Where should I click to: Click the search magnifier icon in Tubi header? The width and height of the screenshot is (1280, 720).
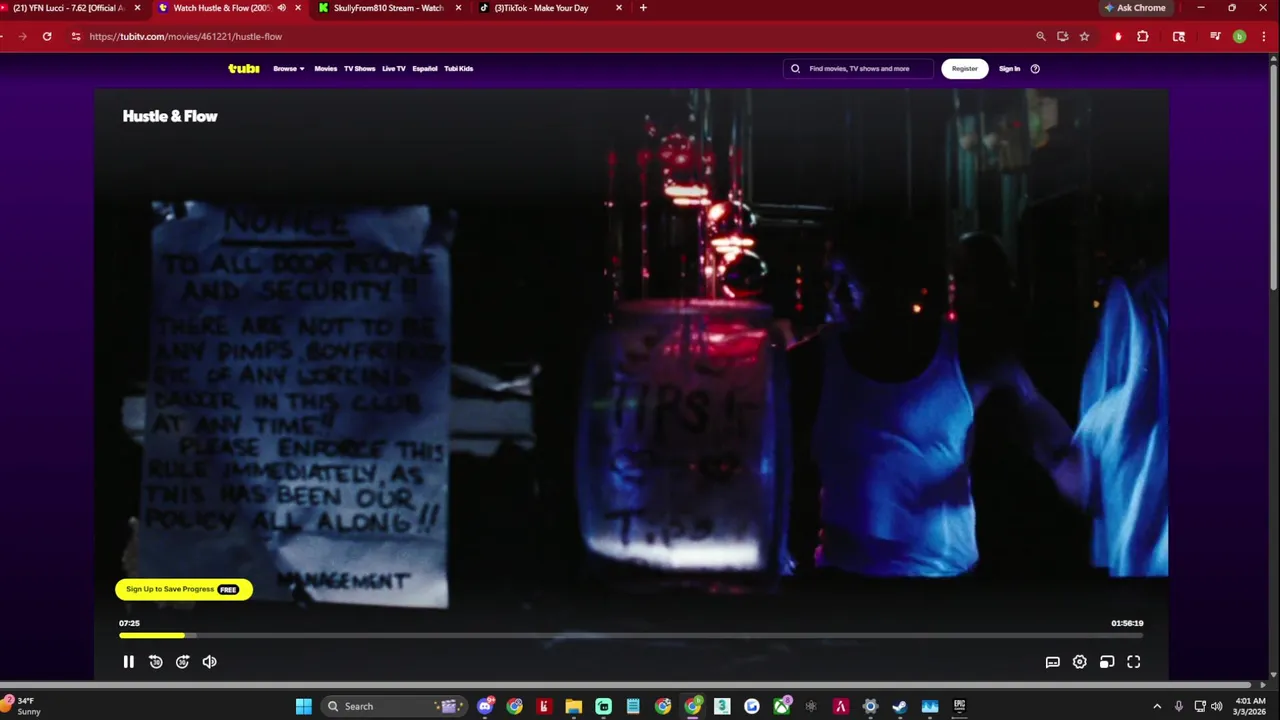tap(796, 69)
